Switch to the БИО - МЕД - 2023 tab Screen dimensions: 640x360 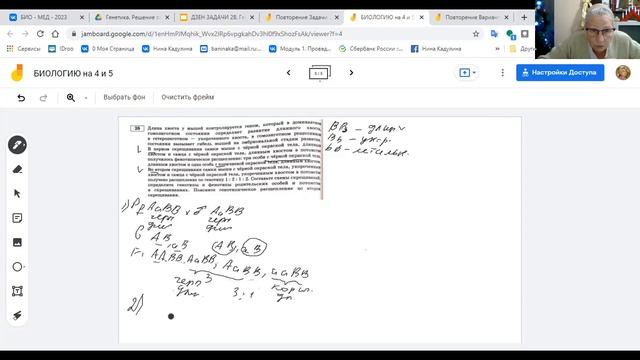[x=43, y=17]
